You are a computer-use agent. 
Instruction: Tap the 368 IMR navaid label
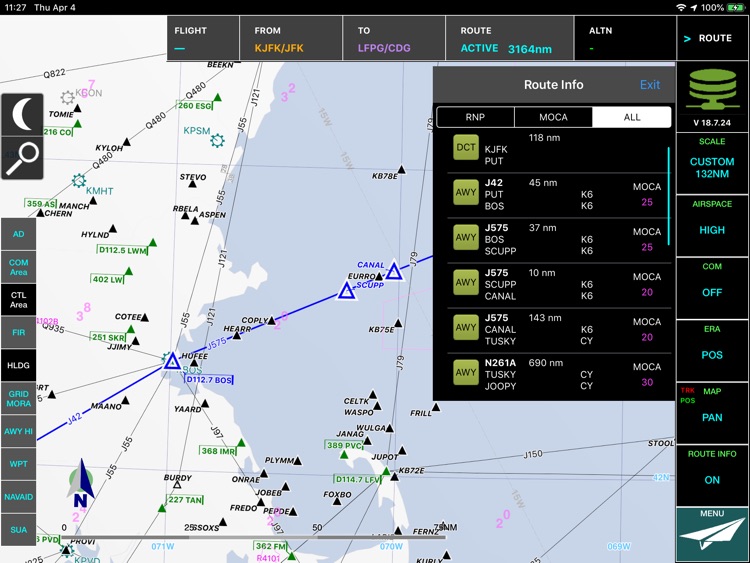click(218, 451)
